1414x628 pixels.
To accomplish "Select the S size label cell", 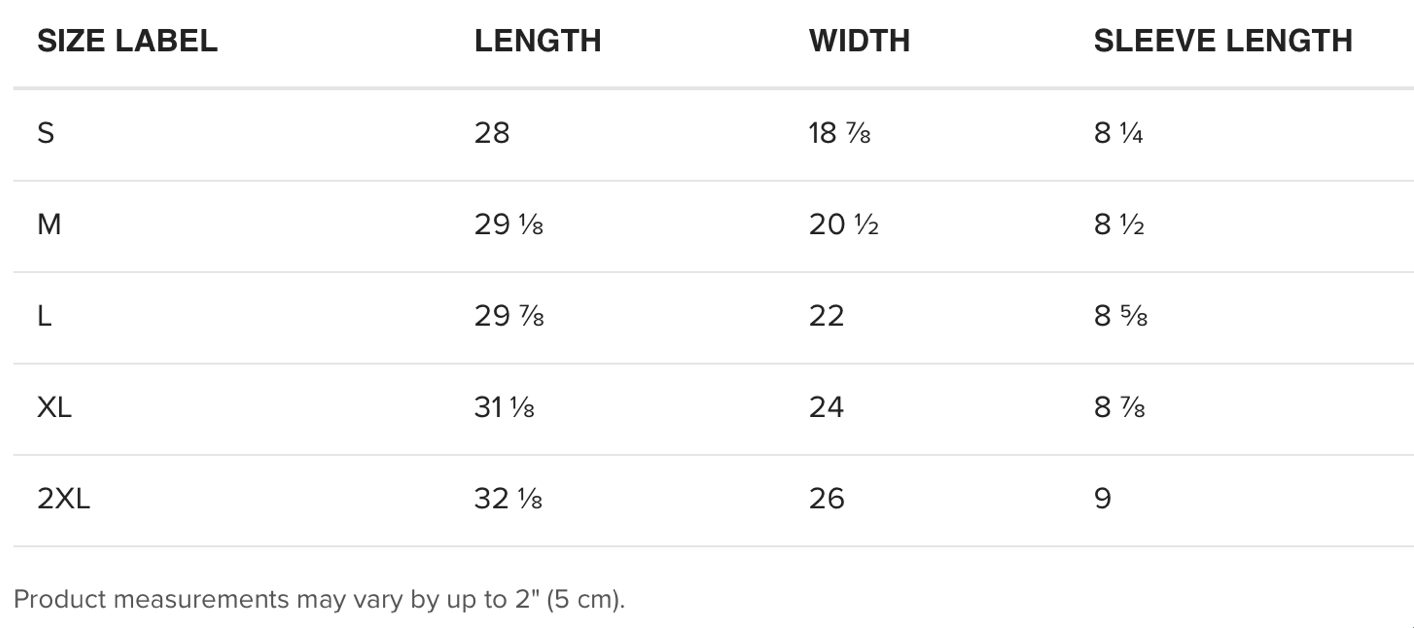I will coord(46,133).
